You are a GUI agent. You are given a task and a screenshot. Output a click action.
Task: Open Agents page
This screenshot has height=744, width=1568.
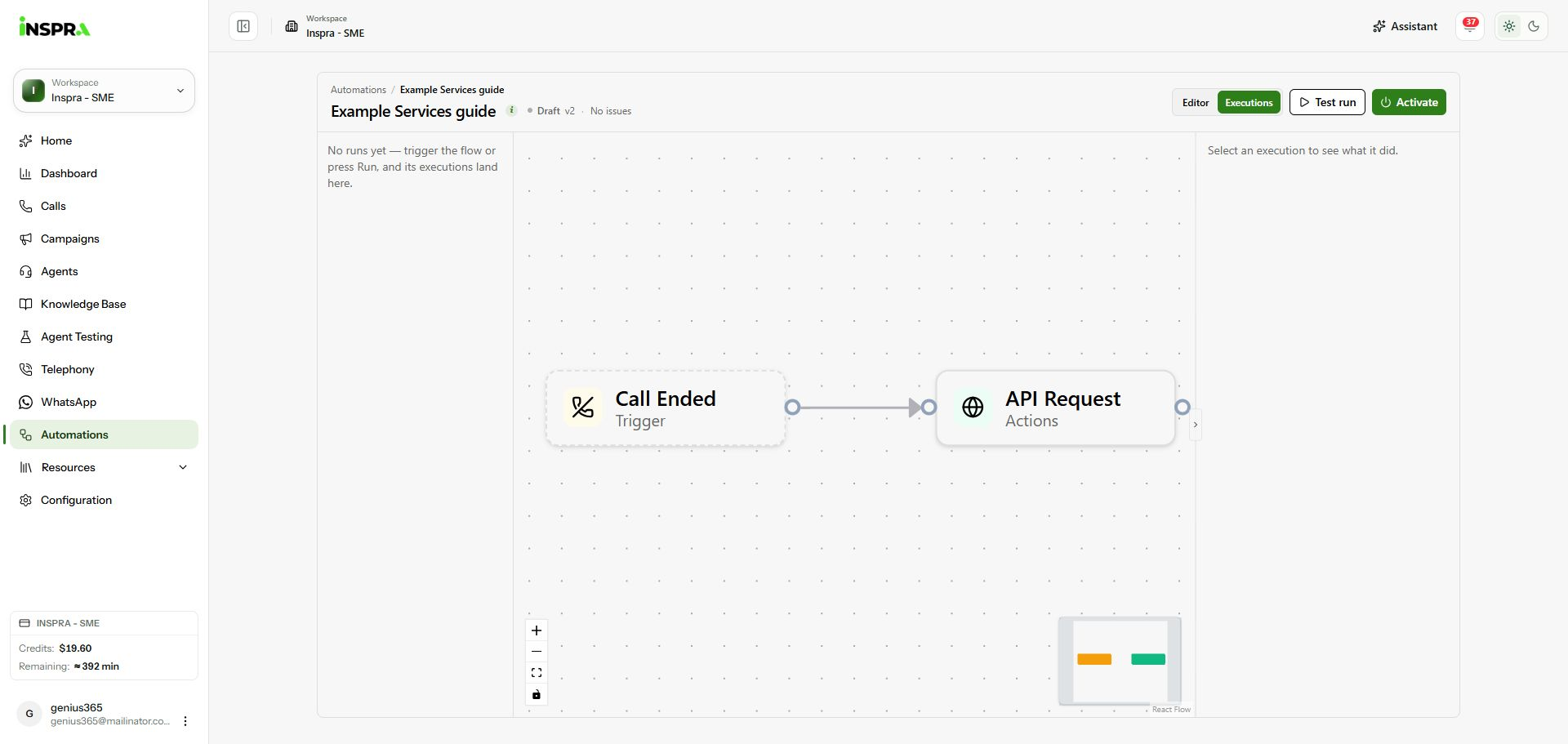[x=104, y=271]
